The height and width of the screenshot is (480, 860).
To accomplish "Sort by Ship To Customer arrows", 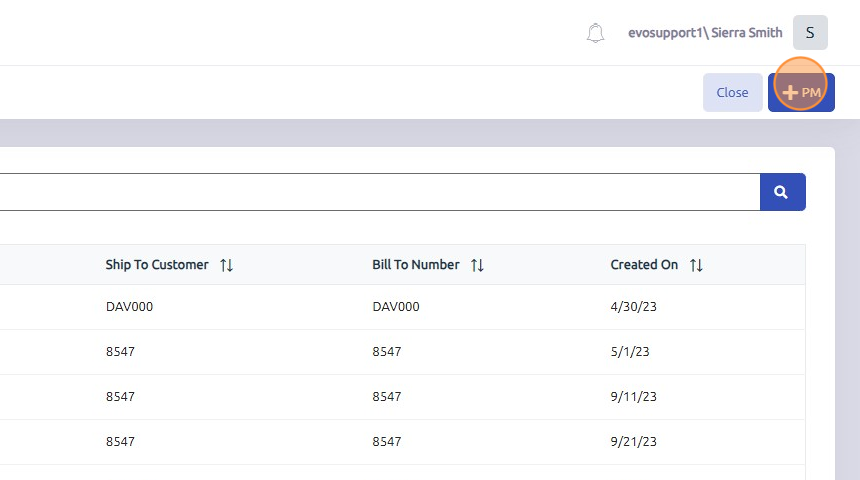I will pyautogui.click(x=227, y=265).
